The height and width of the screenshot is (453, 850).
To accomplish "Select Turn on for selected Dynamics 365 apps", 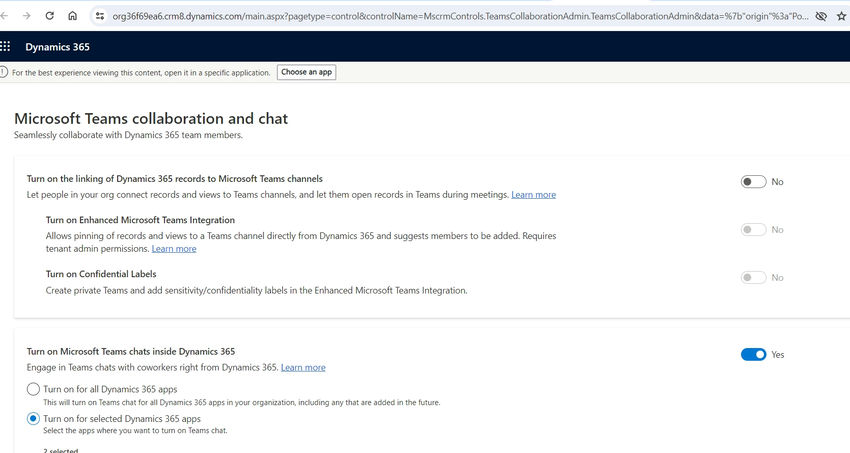I will (x=34, y=418).
